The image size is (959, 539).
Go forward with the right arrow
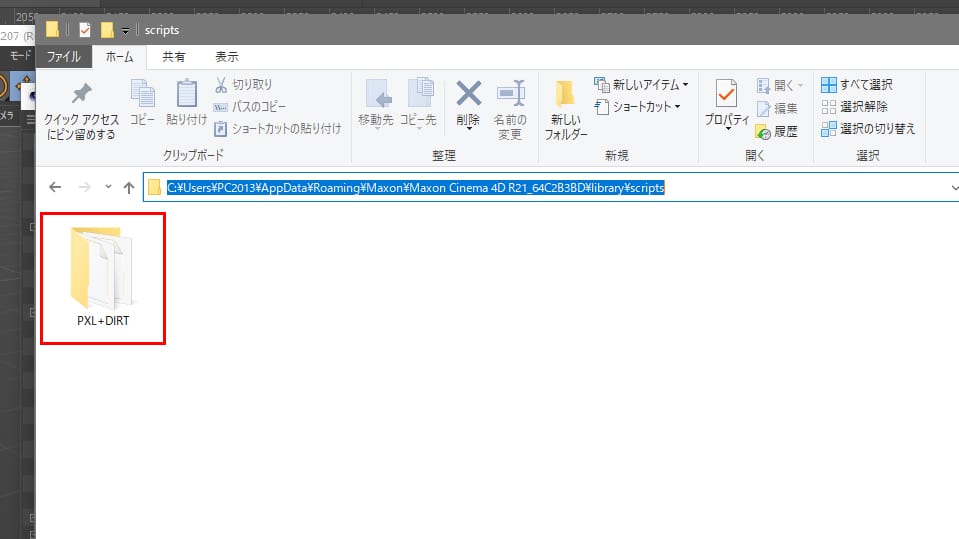[84, 187]
